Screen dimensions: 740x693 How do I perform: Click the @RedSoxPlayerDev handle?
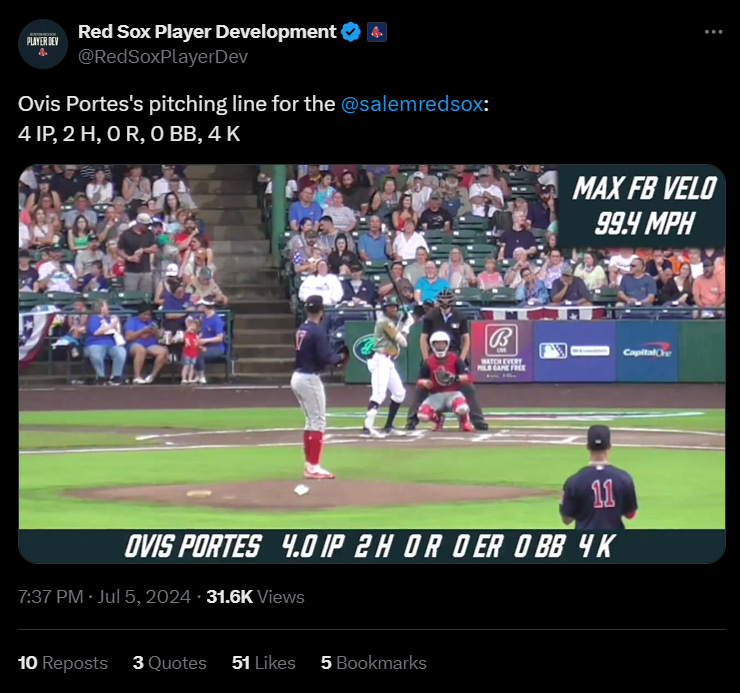163,57
